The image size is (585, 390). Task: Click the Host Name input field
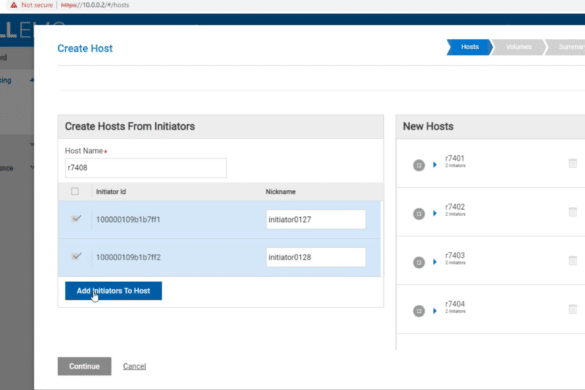[x=146, y=168]
